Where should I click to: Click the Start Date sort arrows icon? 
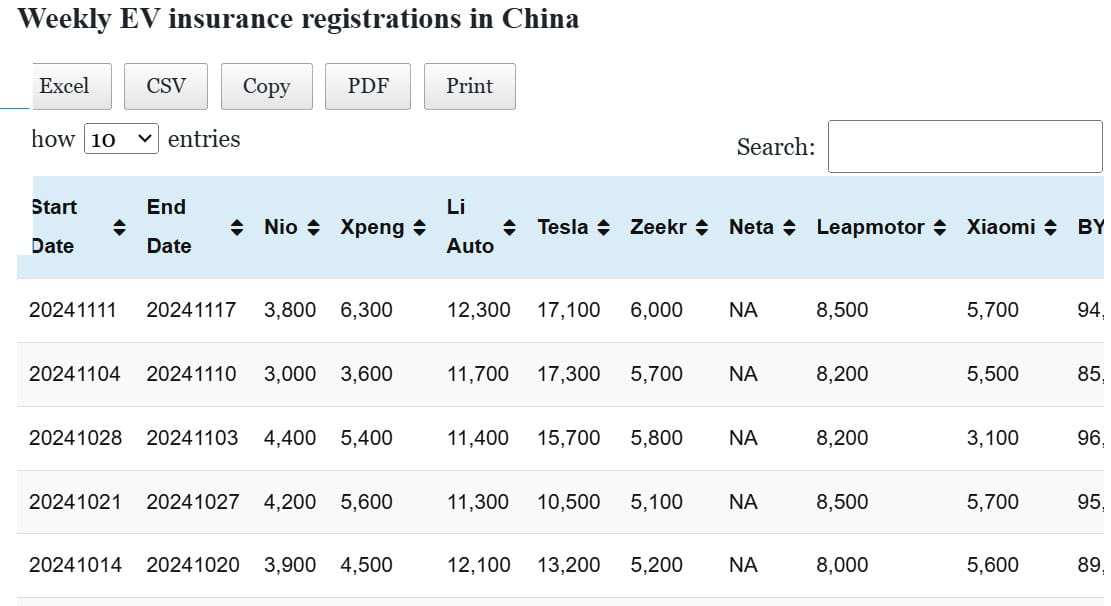coord(118,227)
